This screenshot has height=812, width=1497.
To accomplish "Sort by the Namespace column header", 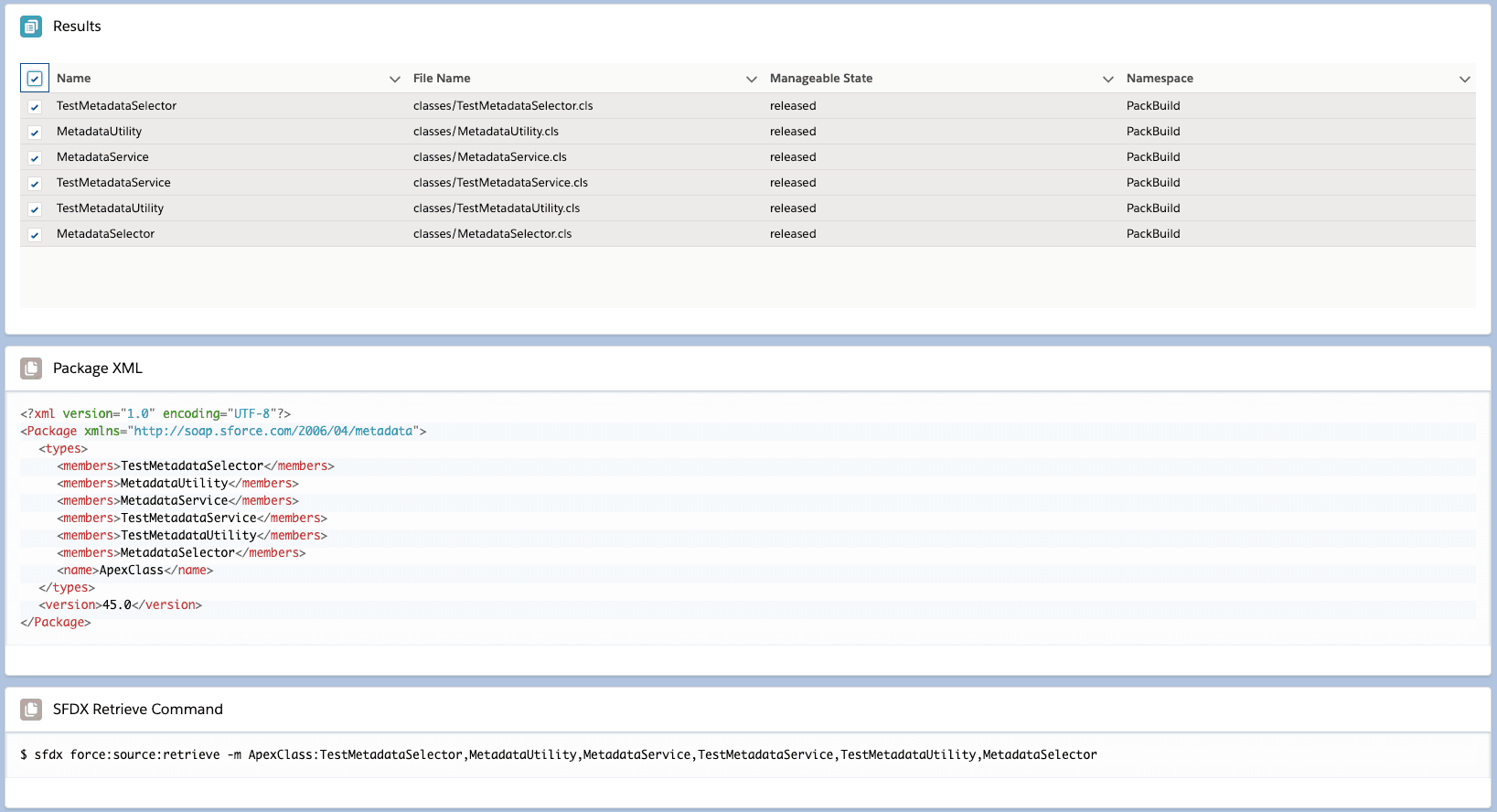I will (x=1160, y=79).
